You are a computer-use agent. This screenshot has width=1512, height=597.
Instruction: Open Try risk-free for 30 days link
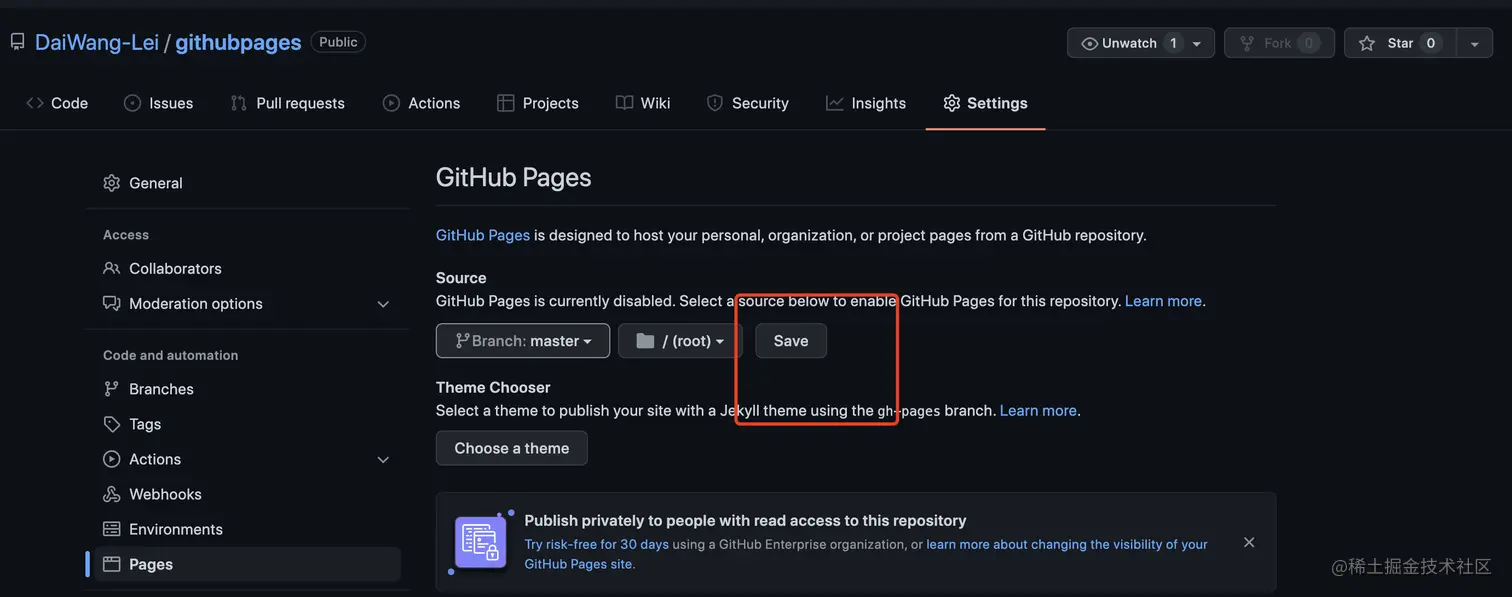(x=597, y=545)
